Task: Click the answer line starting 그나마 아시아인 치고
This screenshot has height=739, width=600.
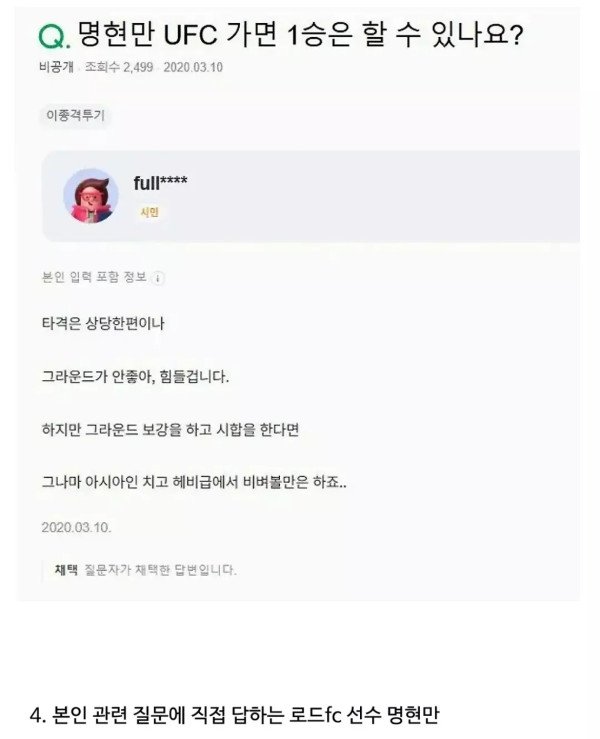Action: (194, 482)
